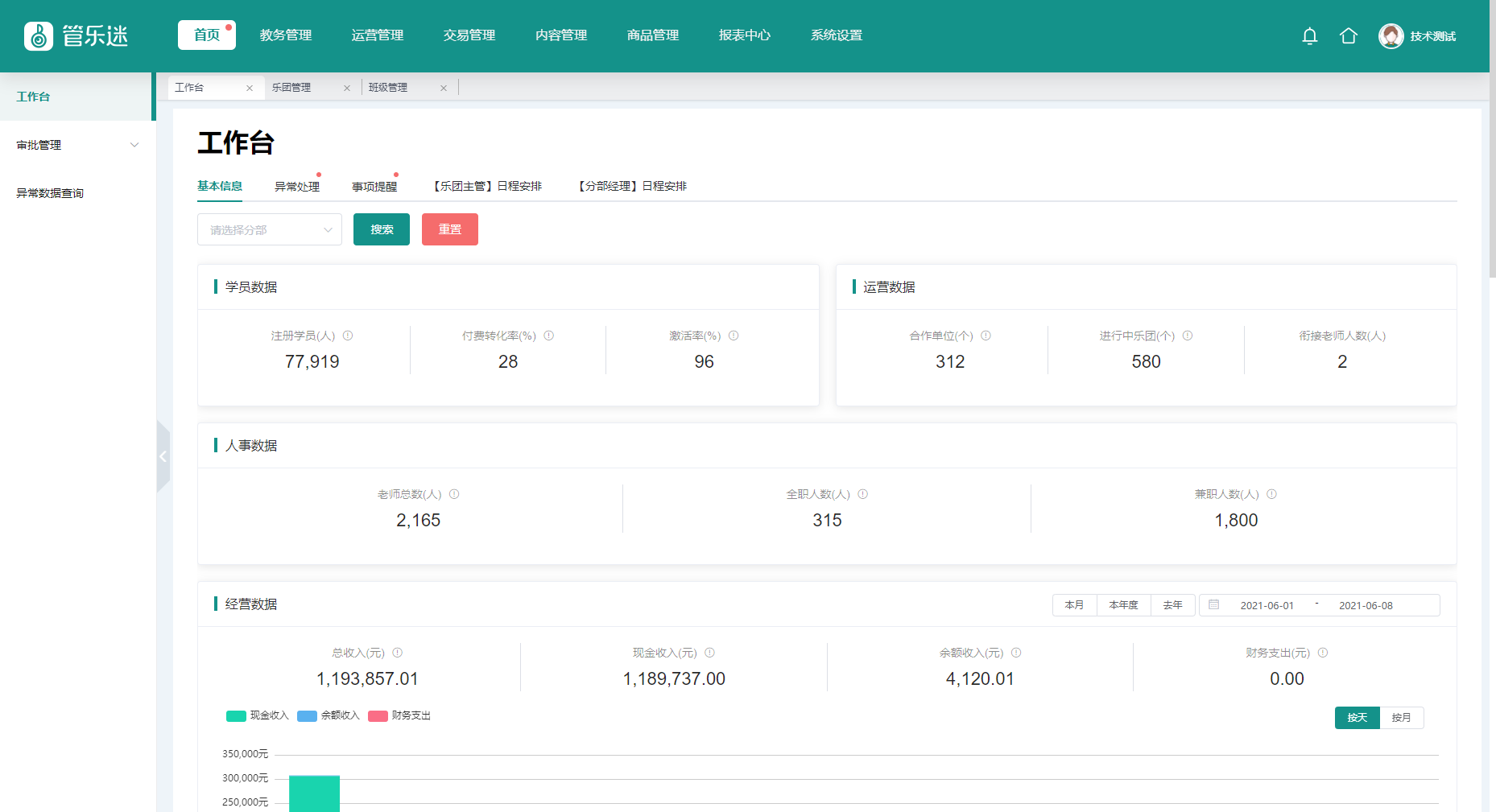The image size is (1496, 812).
Task: Click info icon beside 总收入(元)
Action: pyautogui.click(x=397, y=653)
